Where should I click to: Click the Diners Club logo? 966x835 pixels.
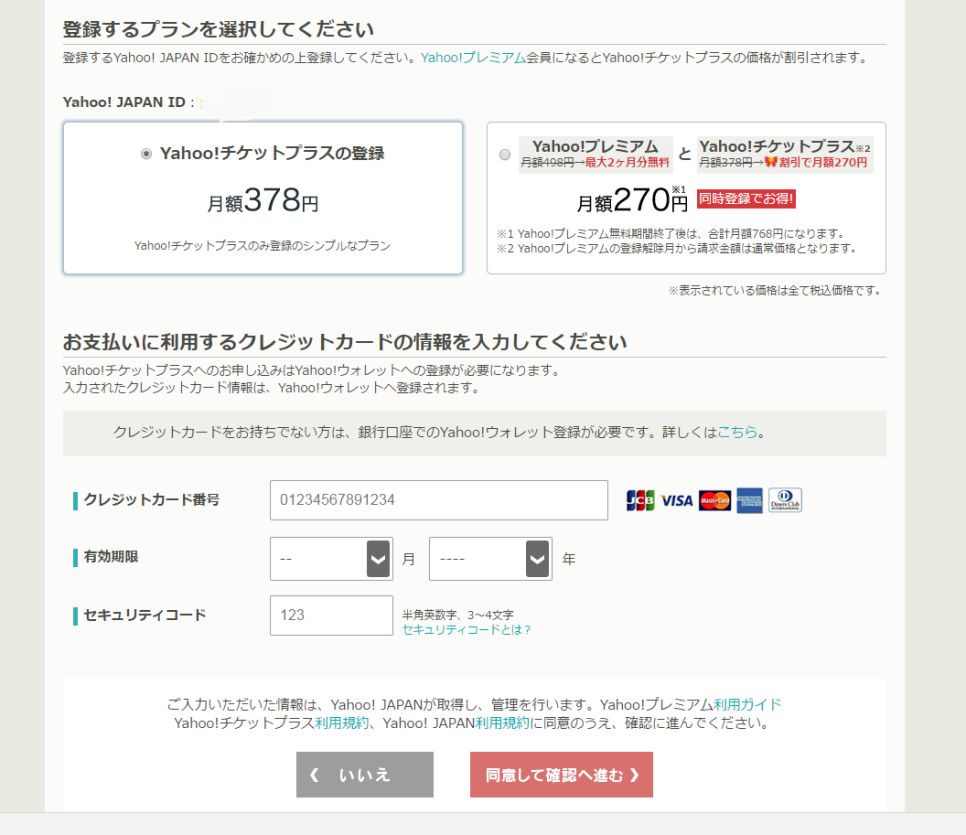click(785, 500)
